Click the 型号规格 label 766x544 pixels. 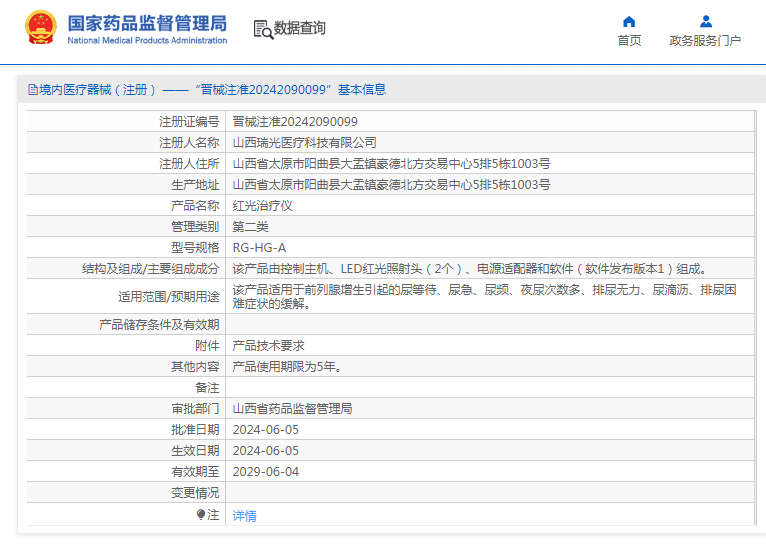point(195,248)
